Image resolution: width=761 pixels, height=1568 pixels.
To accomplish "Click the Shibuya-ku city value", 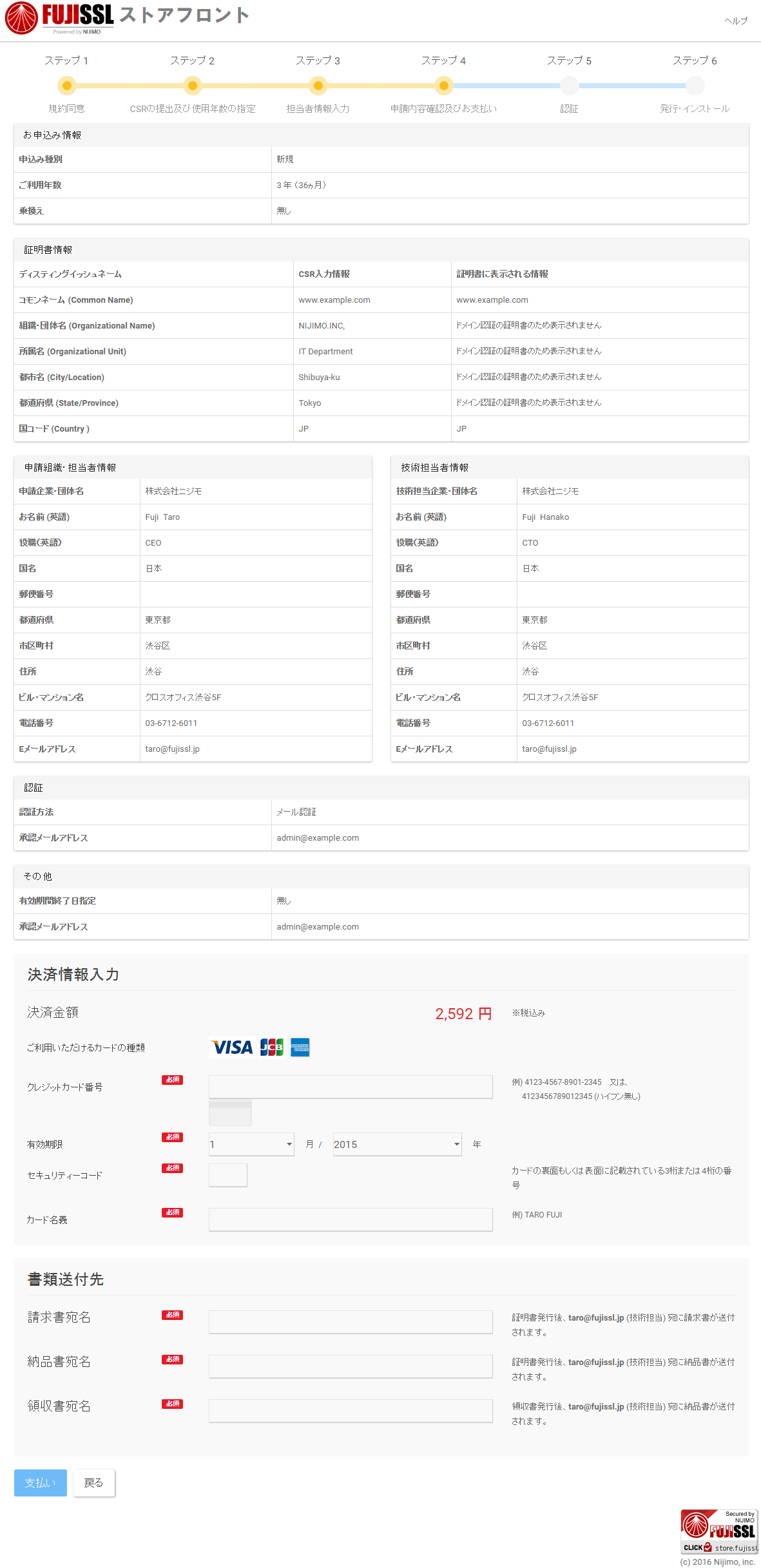I will [x=319, y=378].
